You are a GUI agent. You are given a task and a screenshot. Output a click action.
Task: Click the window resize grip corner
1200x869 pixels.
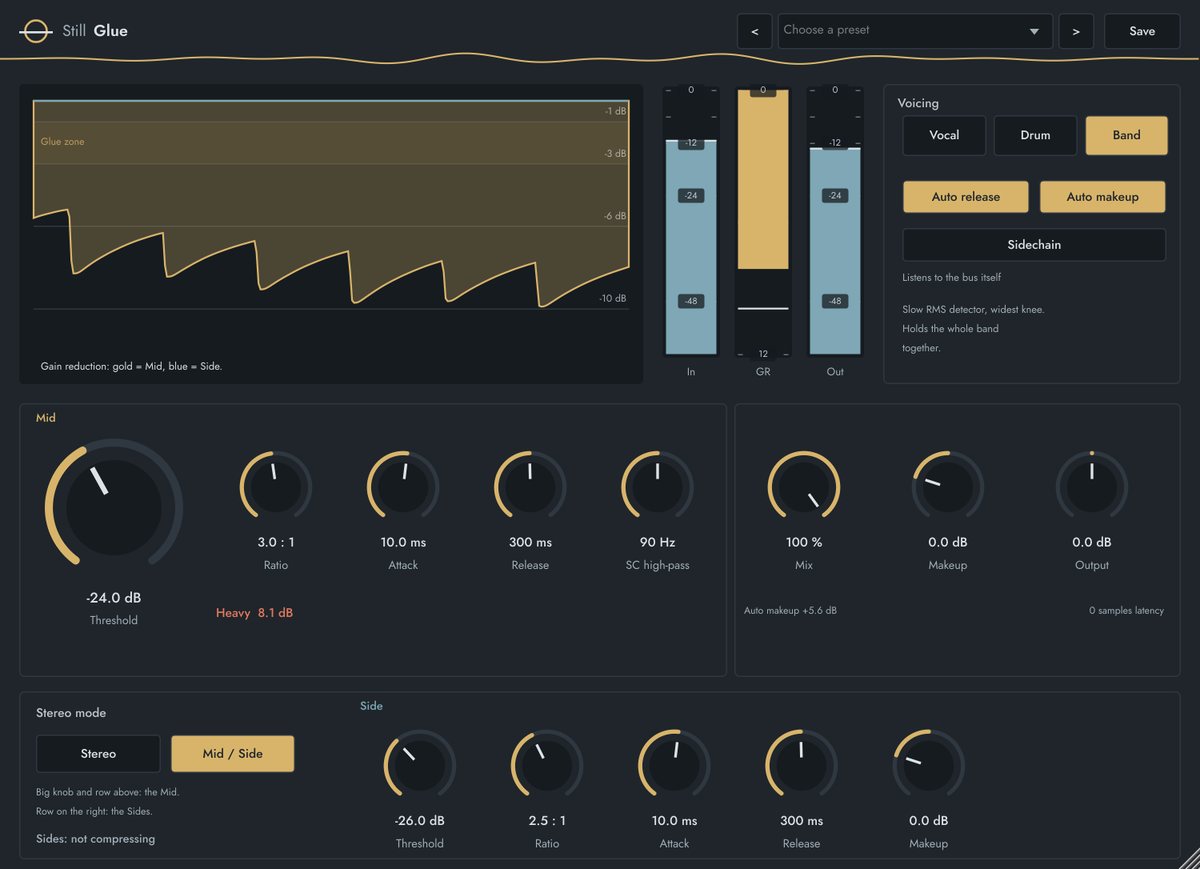click(x=1188, y=858)
